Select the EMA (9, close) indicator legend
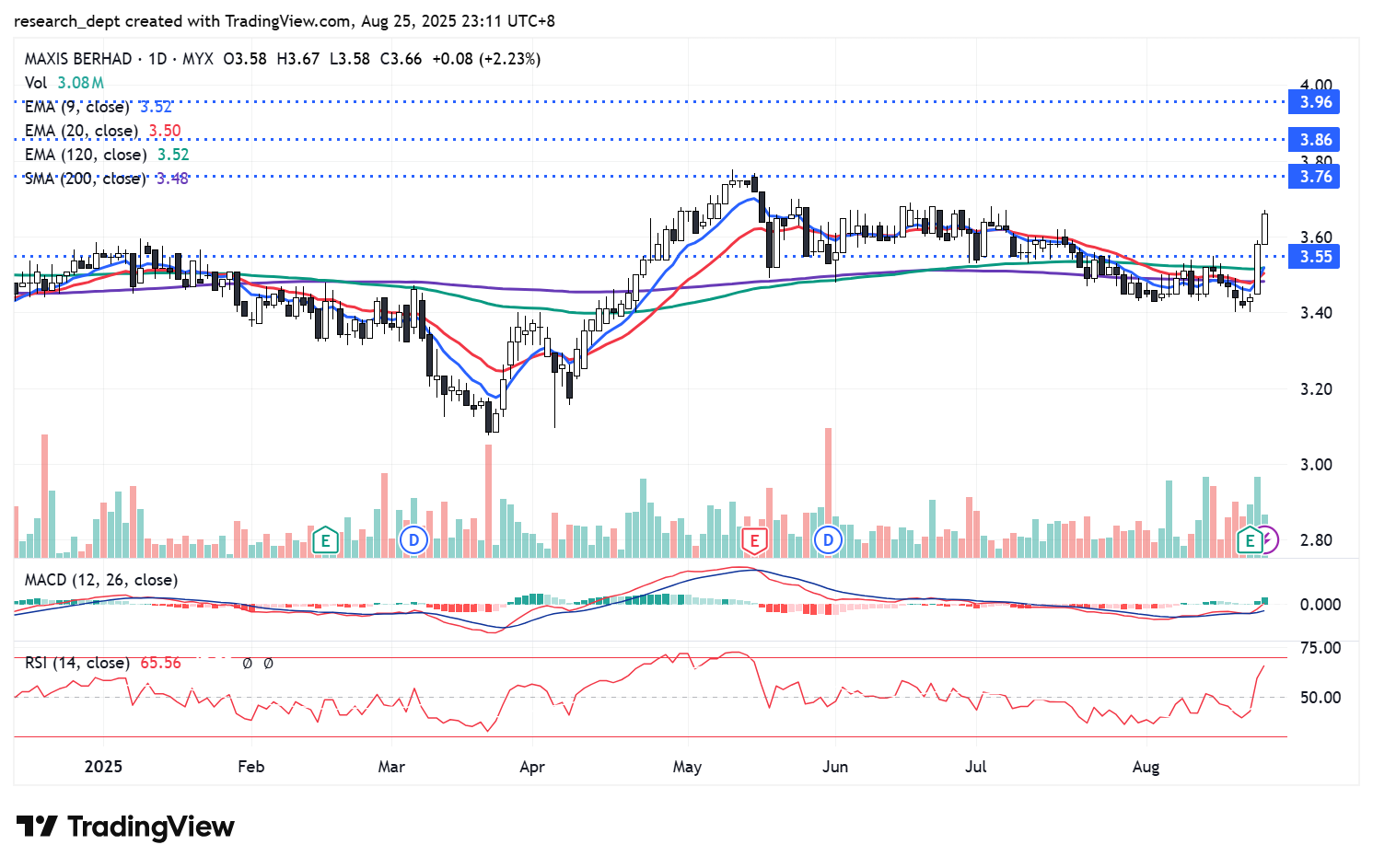Viewport: 1373px width, 868px height. [x=99, y=107]
